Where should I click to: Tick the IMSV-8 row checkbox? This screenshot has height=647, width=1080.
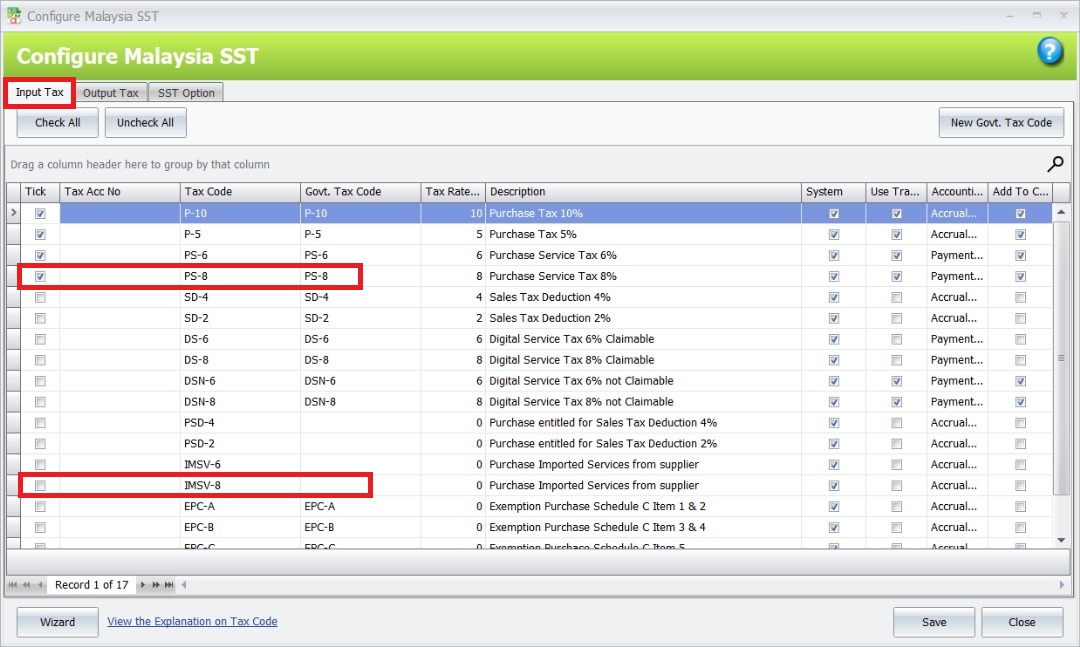click(40, 486)
